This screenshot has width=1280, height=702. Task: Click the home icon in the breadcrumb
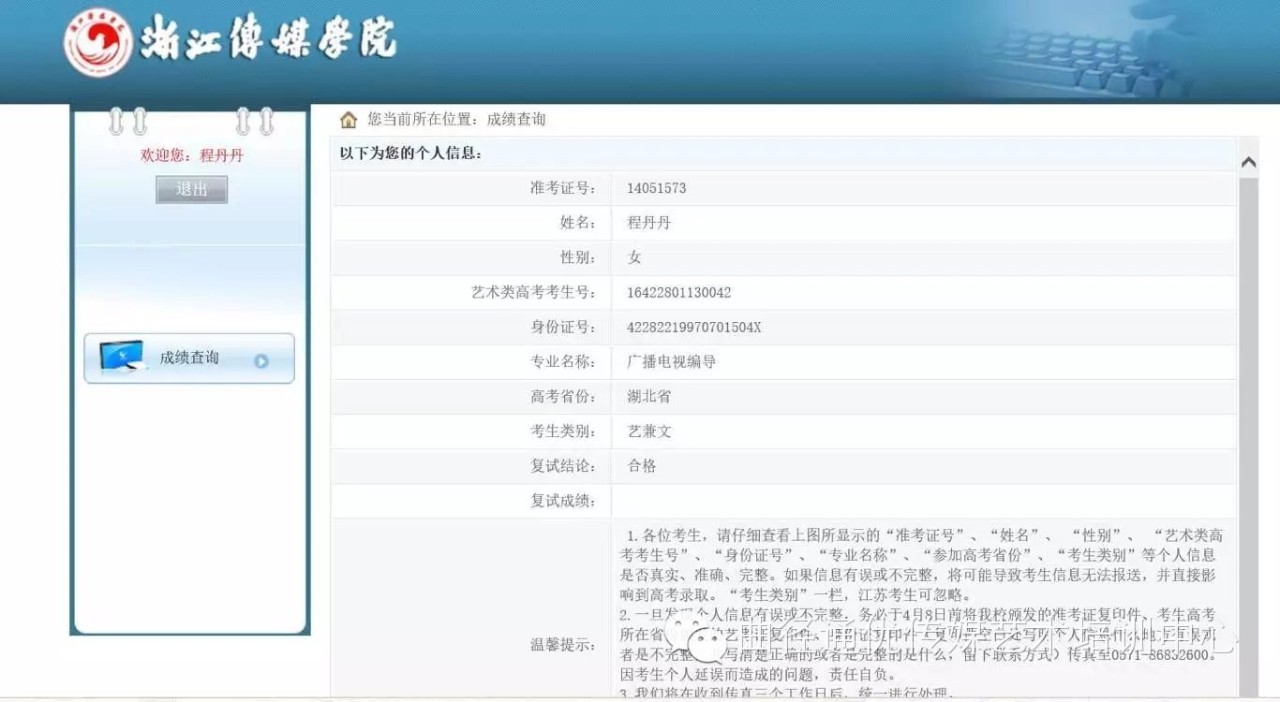[x=348, y=120]
